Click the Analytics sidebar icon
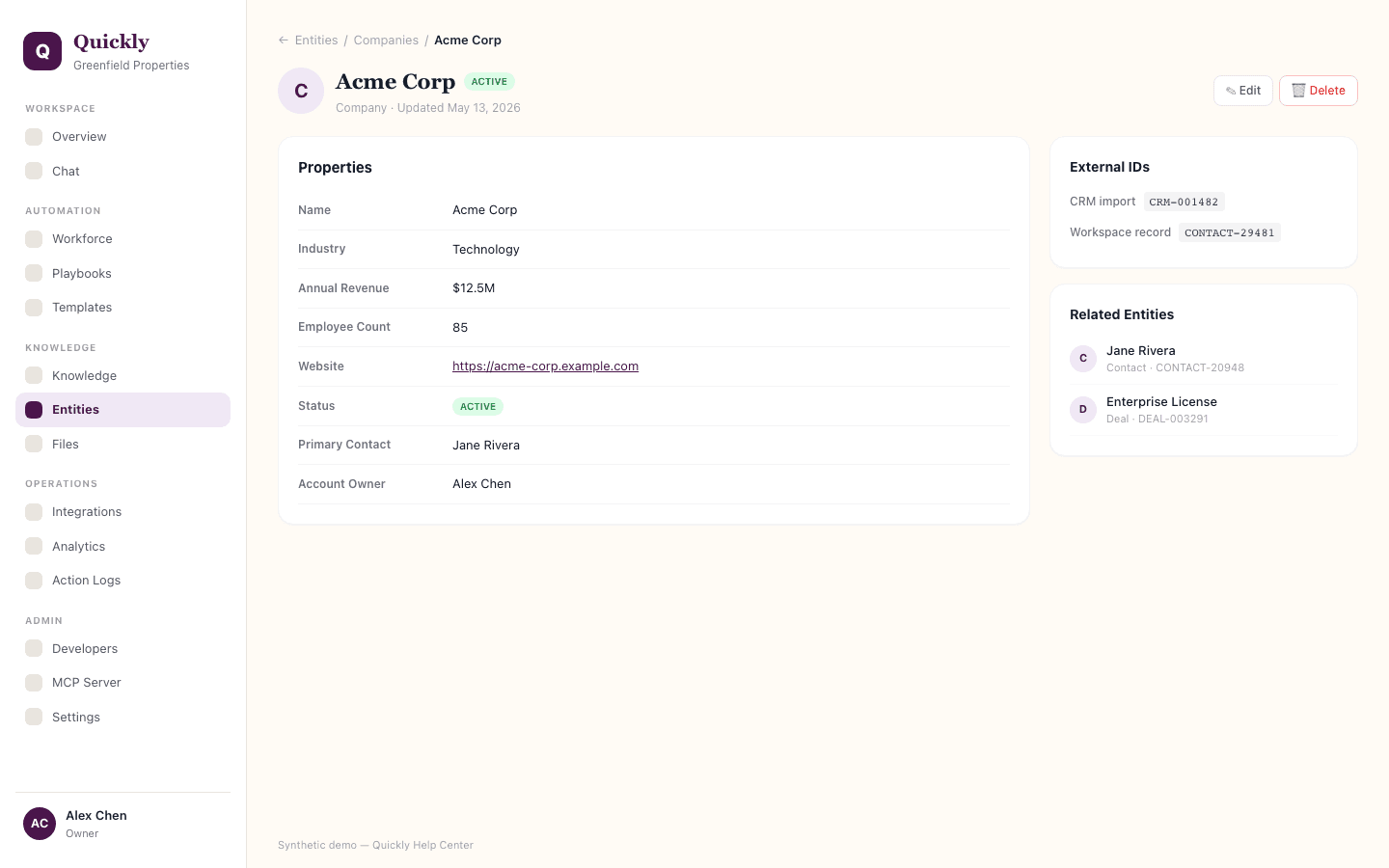1389x868 pixels. (34, 546)
